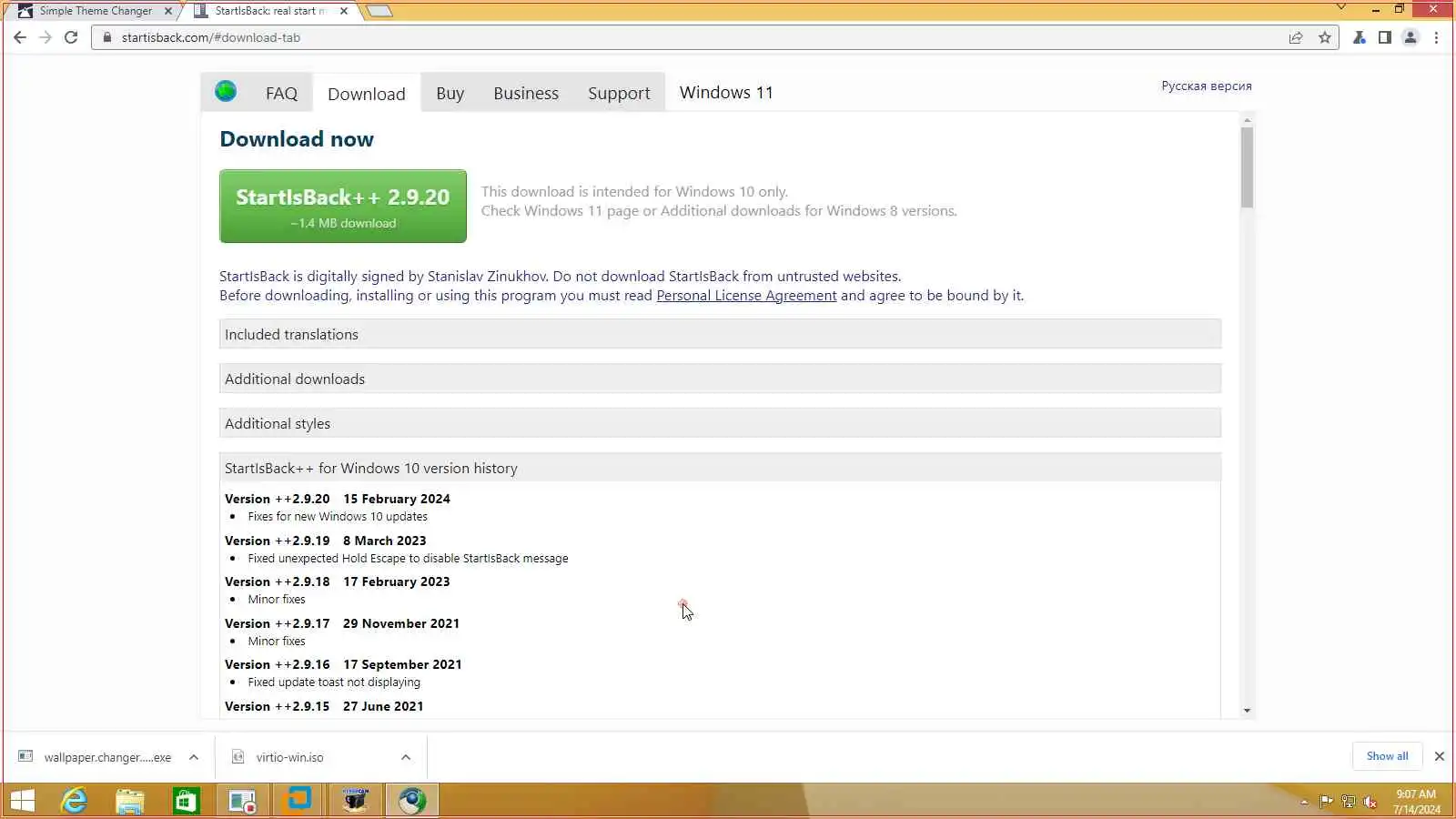Click the browser forward arrow
The height and width of the screenshot is (819, 1456).
pyautogui.click(x=45, y=37)
